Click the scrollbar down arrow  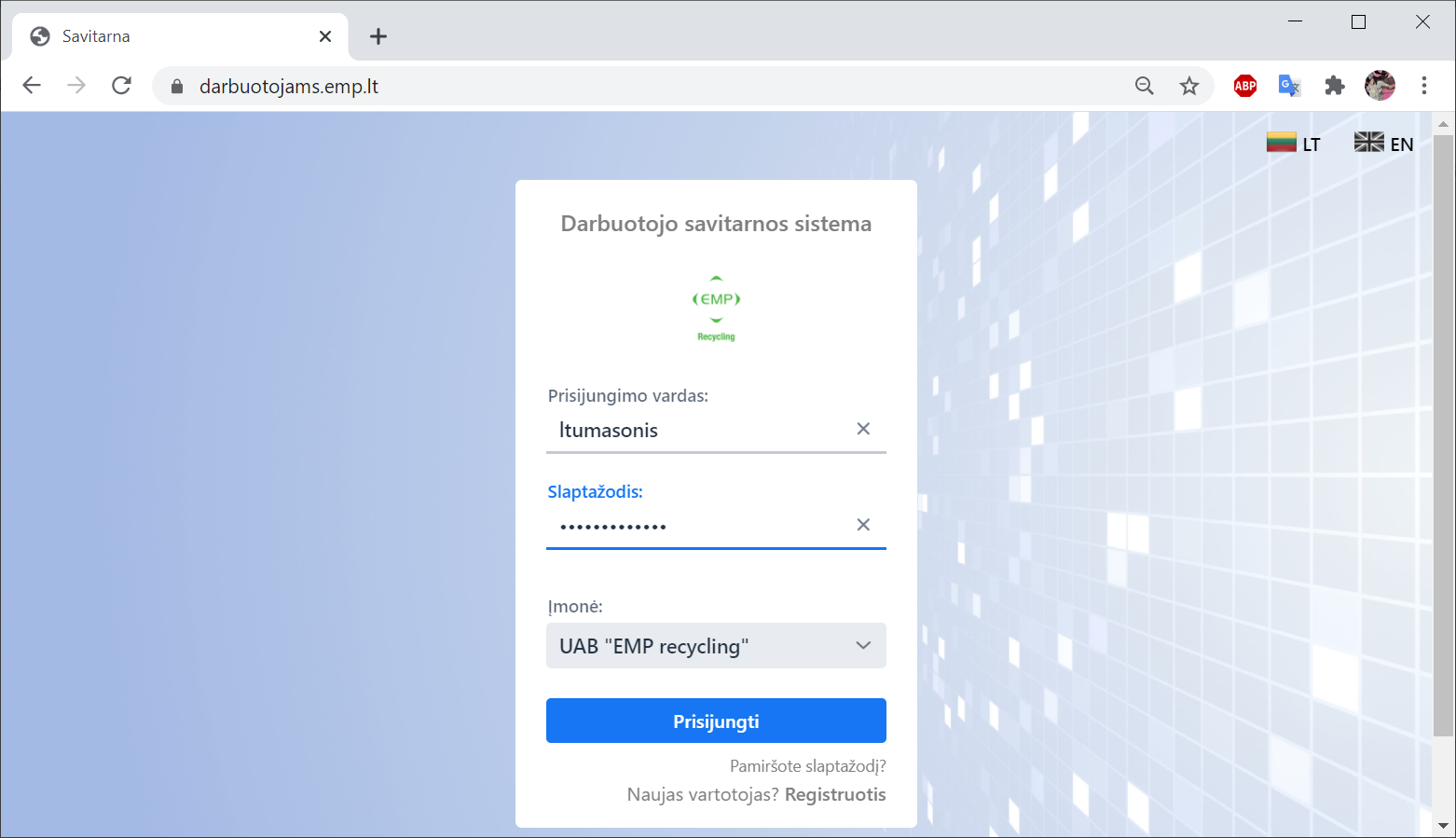(1443, 826)
